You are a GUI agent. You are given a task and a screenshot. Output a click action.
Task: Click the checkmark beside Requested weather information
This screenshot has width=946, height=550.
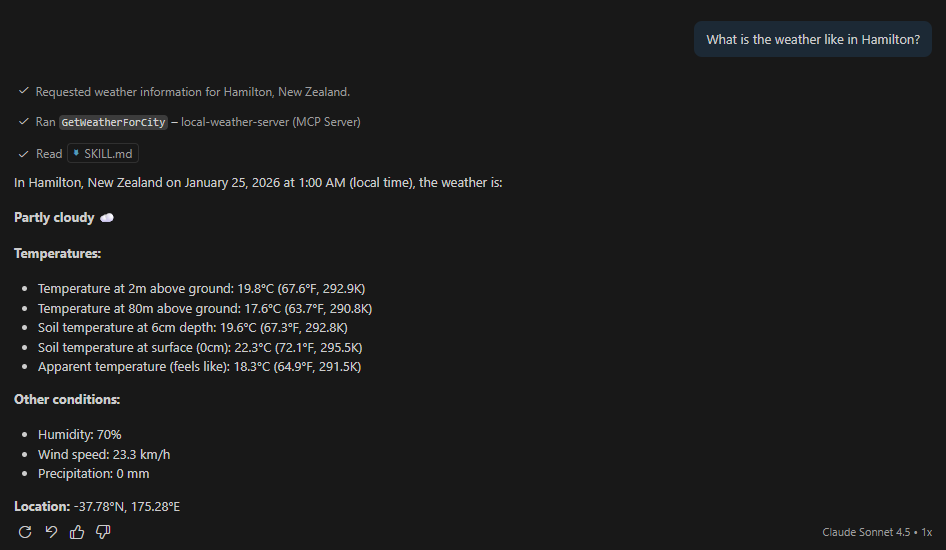(23, 91)
